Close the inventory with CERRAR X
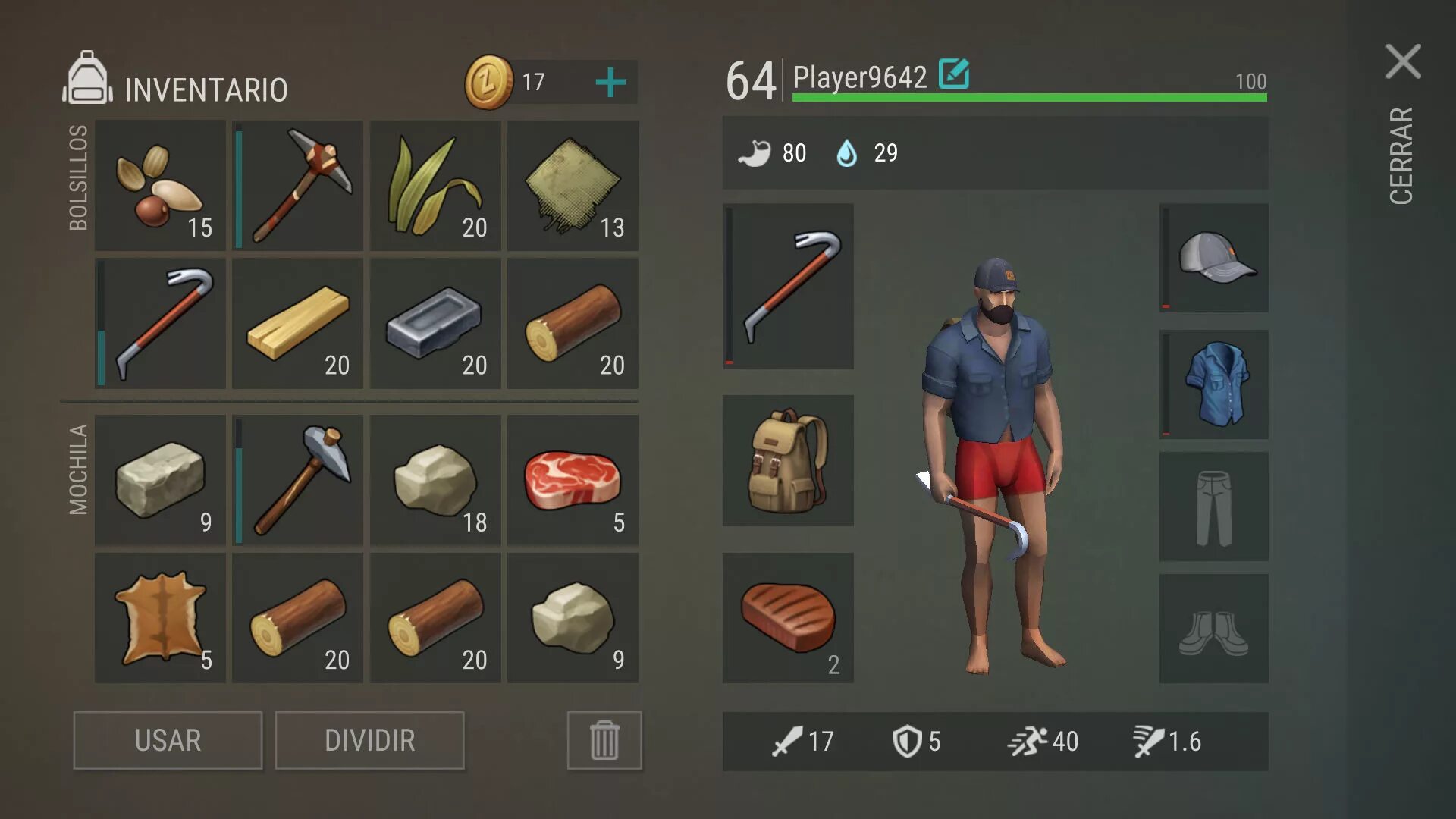Screen dimensions: 1456x819 (1403, 61)
